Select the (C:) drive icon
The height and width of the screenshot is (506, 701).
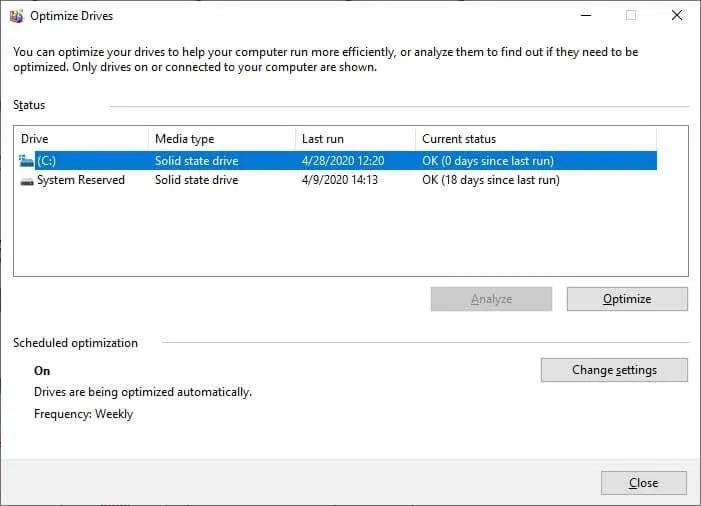pos(26,160)
